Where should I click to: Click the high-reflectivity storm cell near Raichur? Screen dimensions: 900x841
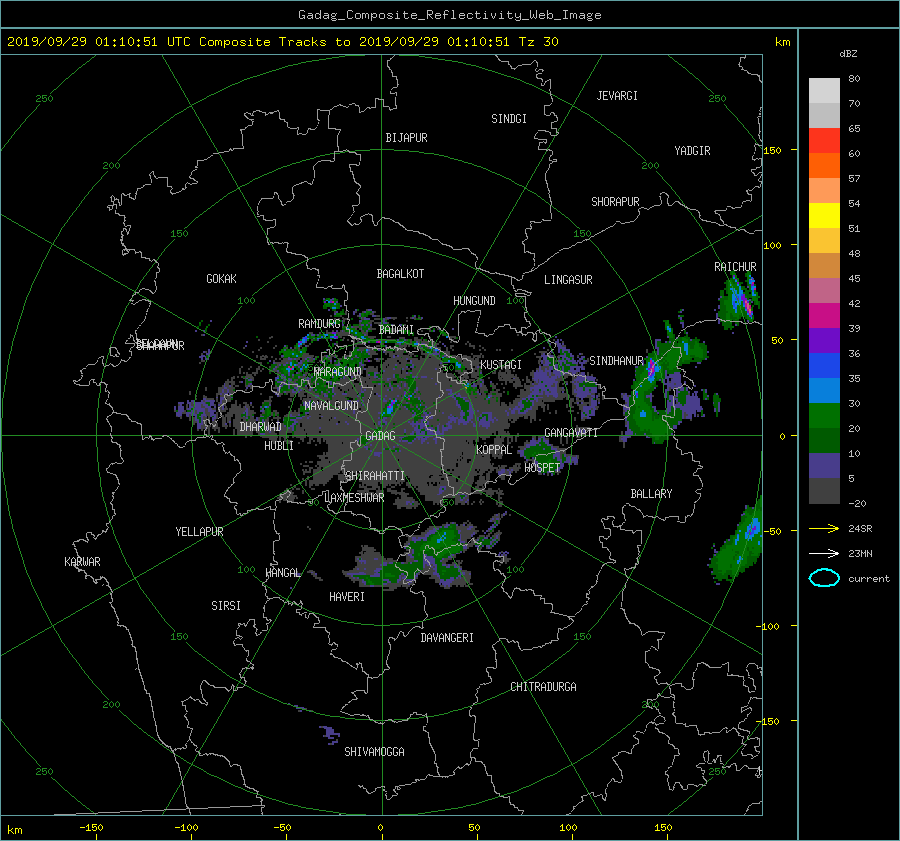pos(740,299)
